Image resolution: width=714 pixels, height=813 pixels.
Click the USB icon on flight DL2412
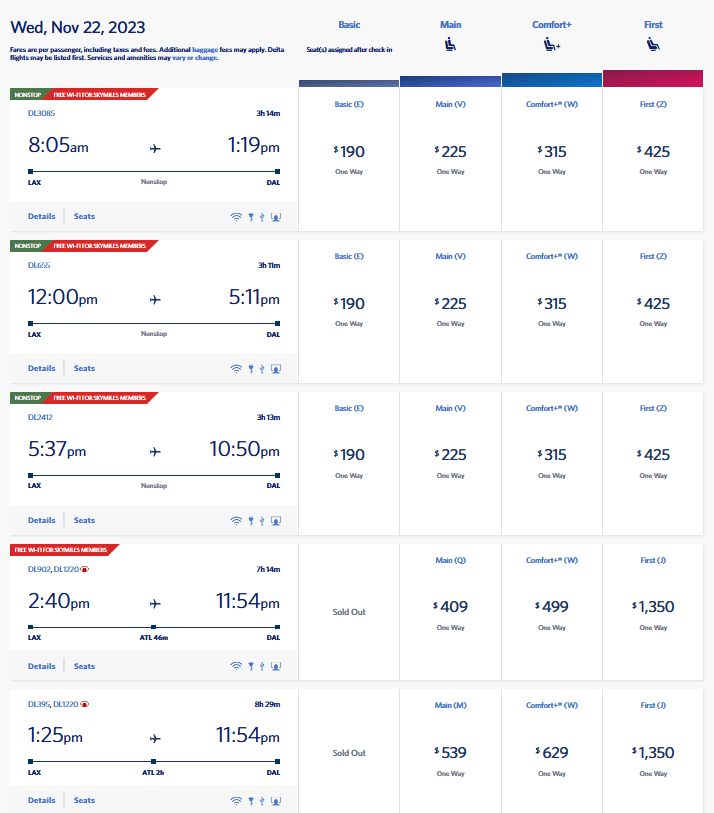point(261,520)
